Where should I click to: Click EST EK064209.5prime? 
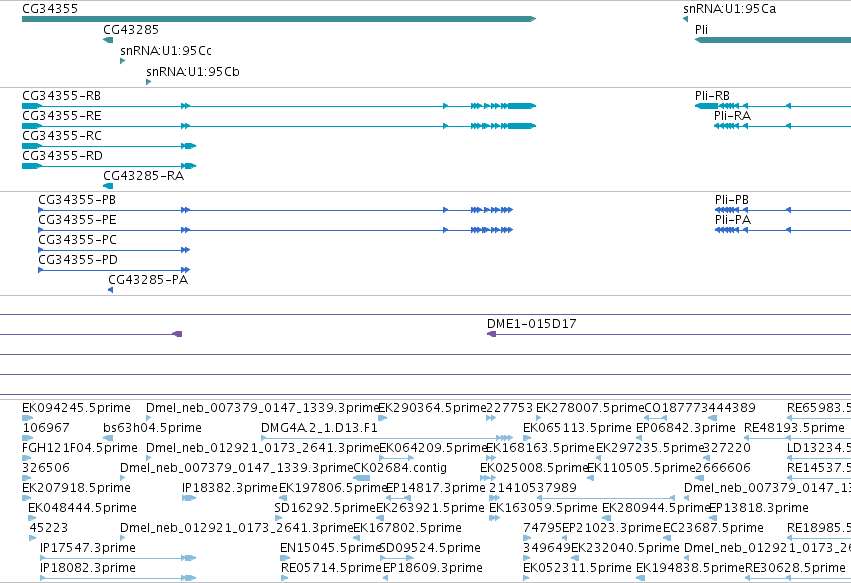[433, 448]
